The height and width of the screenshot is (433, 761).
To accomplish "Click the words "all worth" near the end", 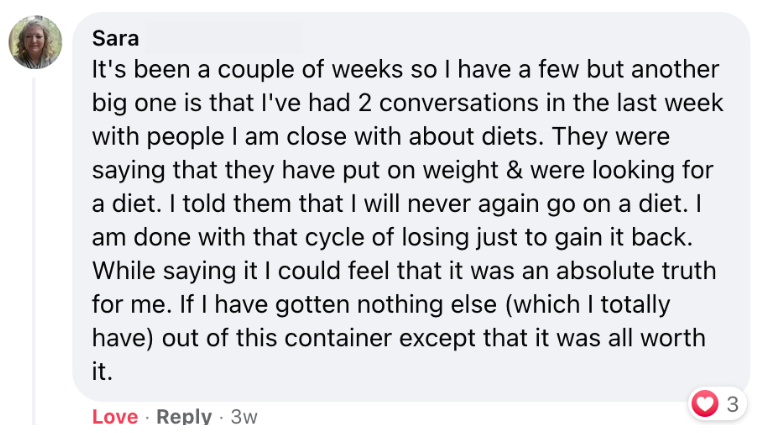I will [x=658, y=337].
